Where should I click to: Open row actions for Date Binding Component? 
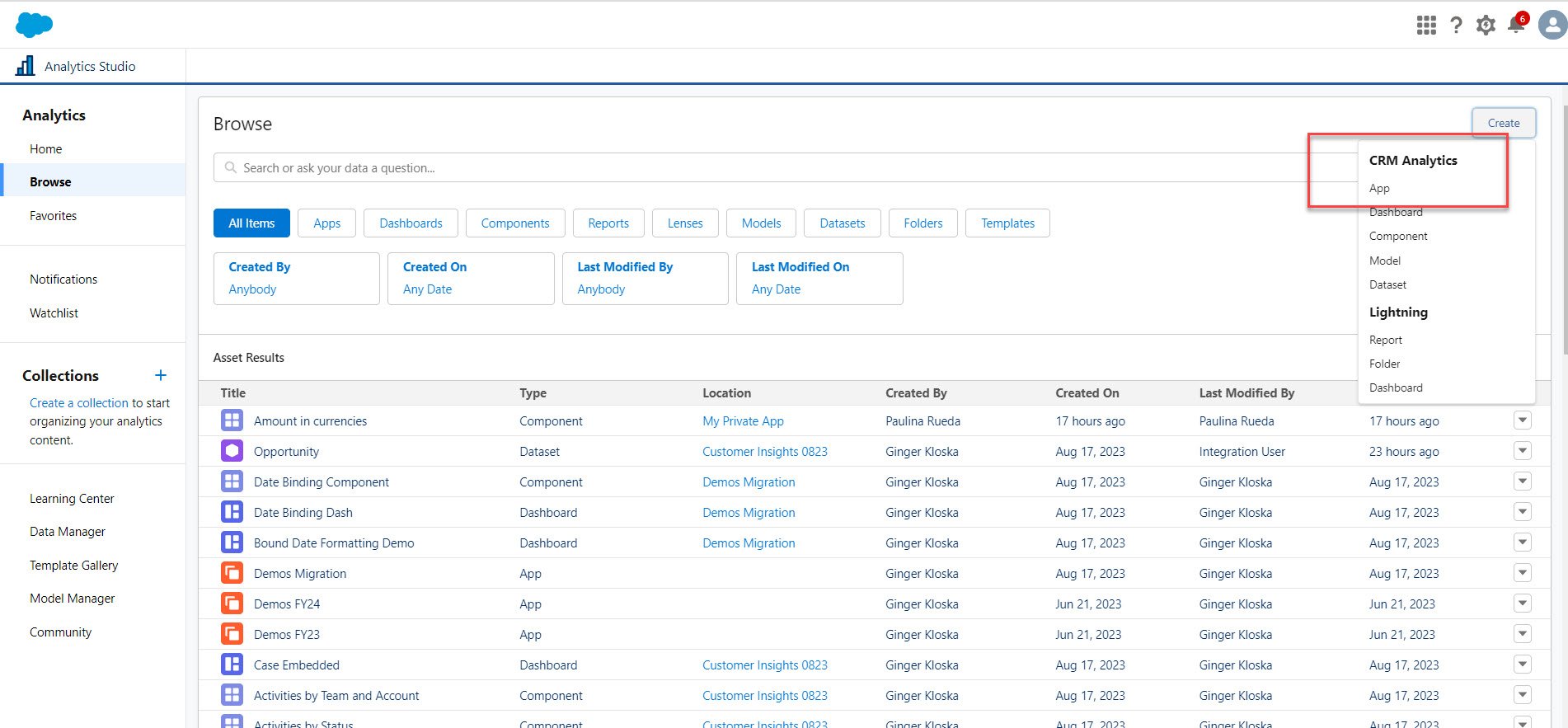click(x=1523, y=481)
